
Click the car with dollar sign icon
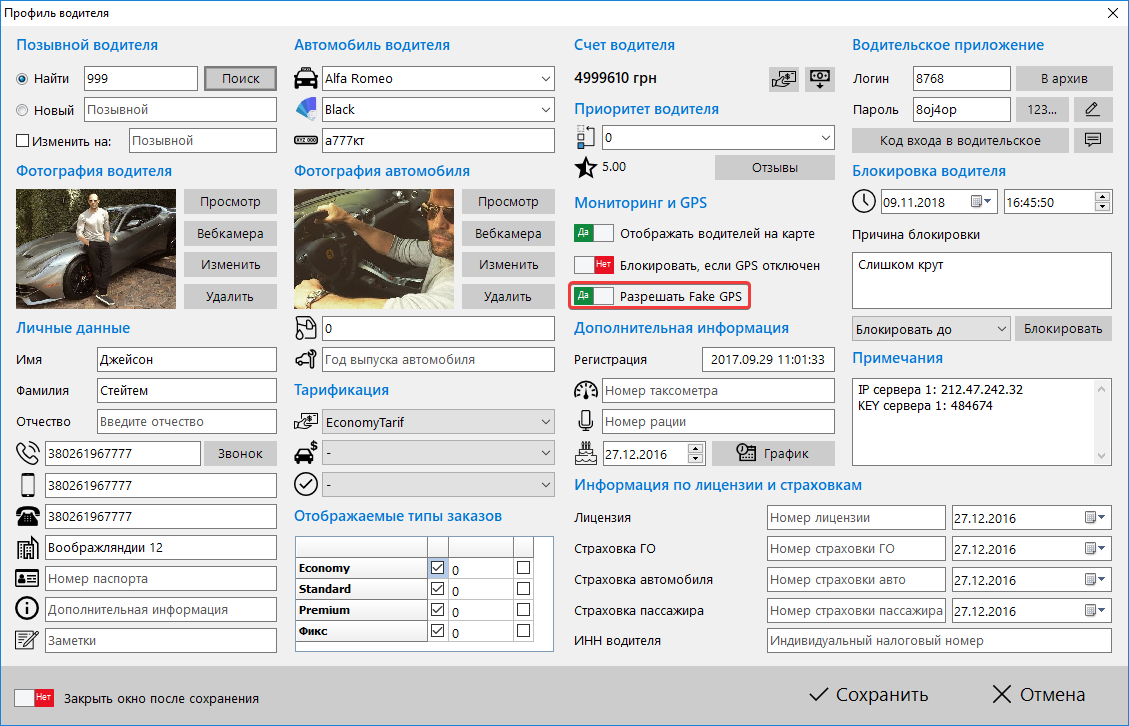click(306, 452)
